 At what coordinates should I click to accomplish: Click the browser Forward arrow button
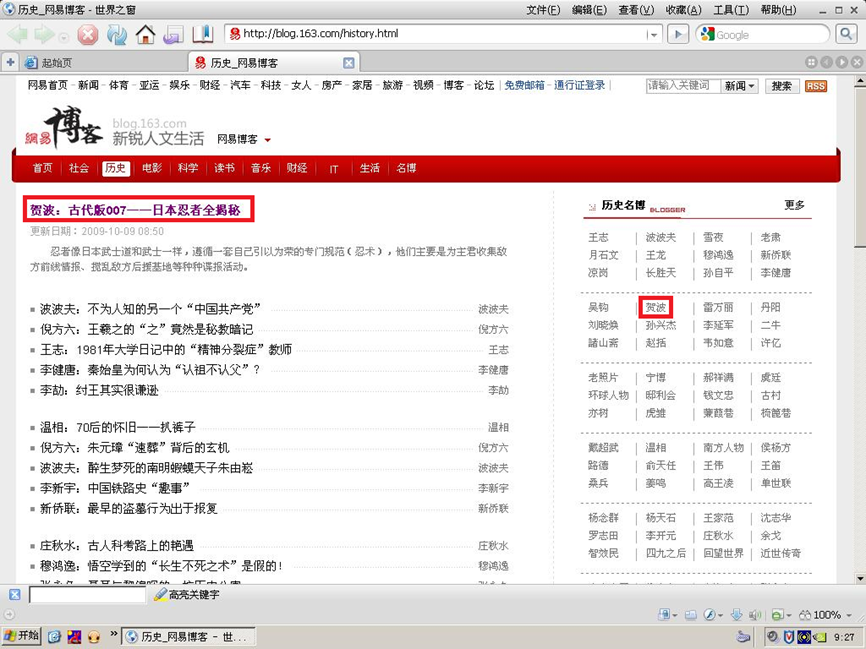44,35
